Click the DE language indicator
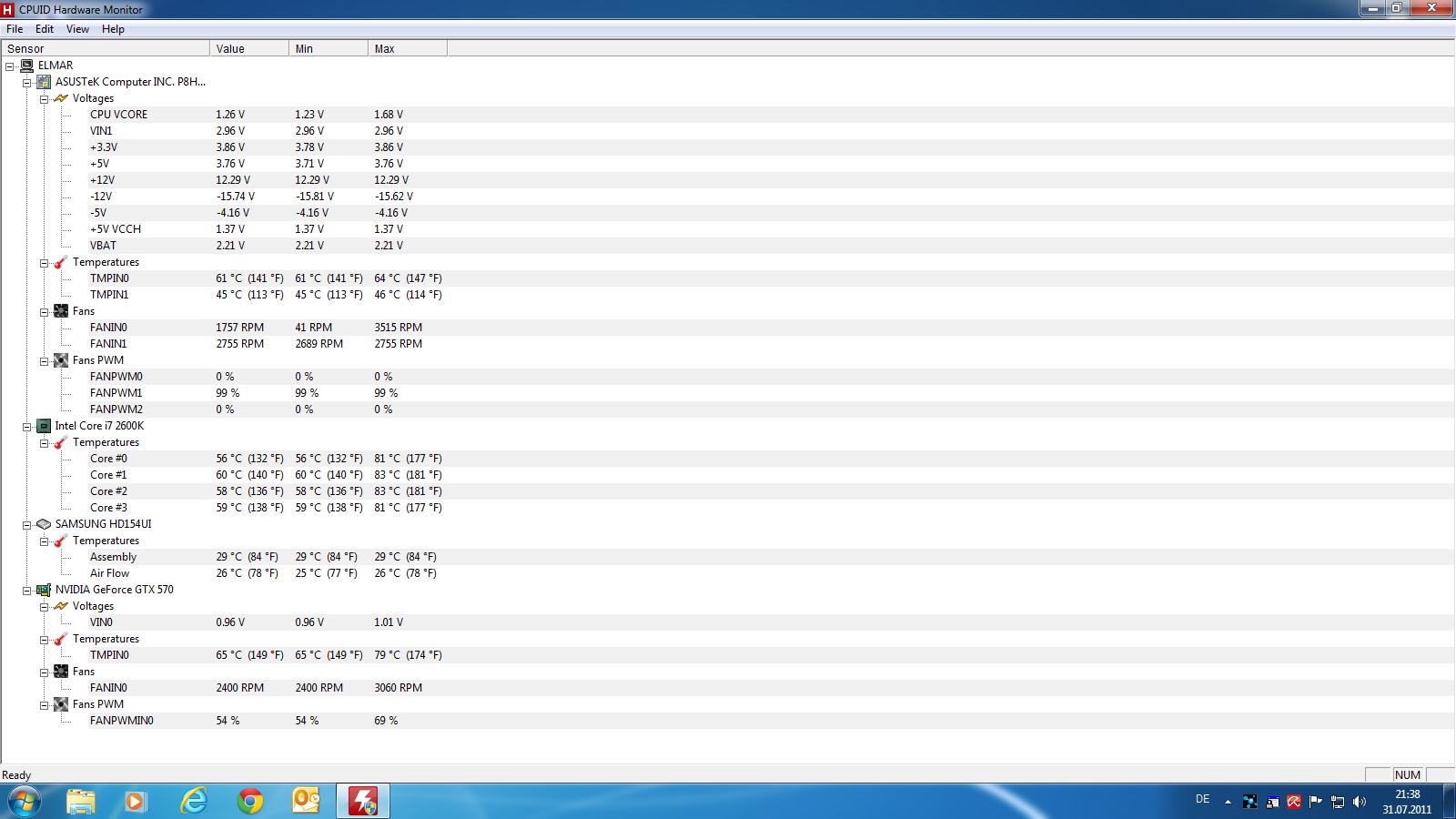Image resolution: width=1456 pixels, height=819 pixels. [1202, 800]
